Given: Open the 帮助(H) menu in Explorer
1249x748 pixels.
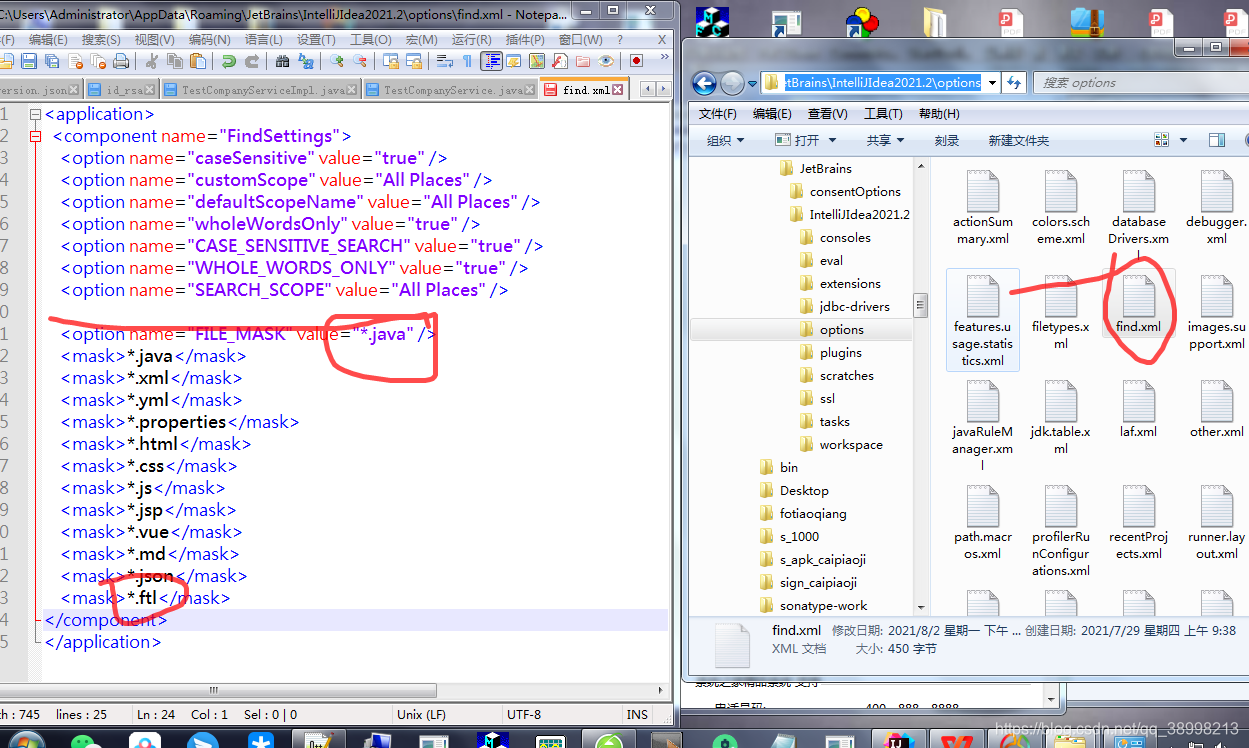Looking at the screenshot, I should (x=938, y=114).
